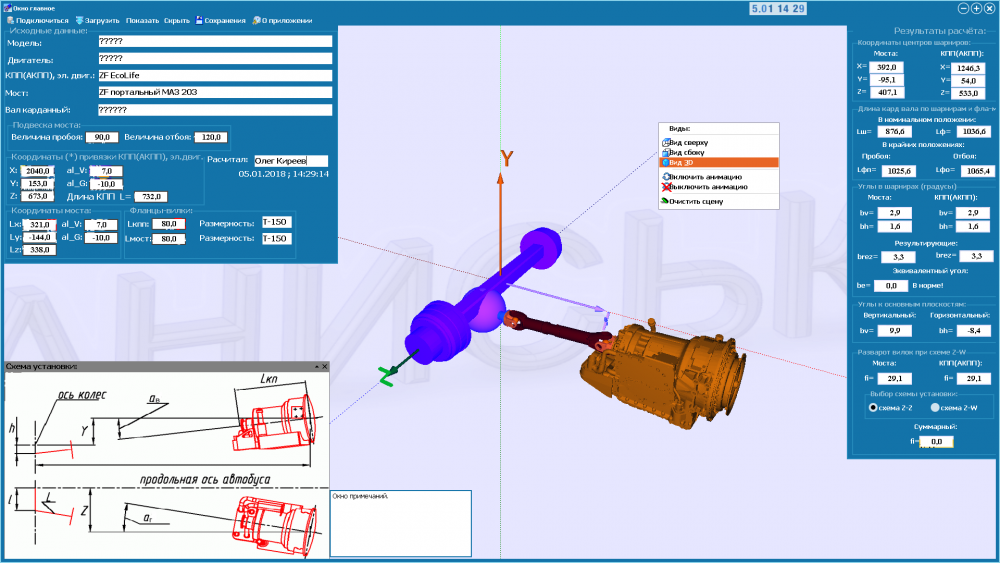Click the Подключиться database icon
Image resolution: width=1000 pixels, height=563 pixels.
coord(10,20)
